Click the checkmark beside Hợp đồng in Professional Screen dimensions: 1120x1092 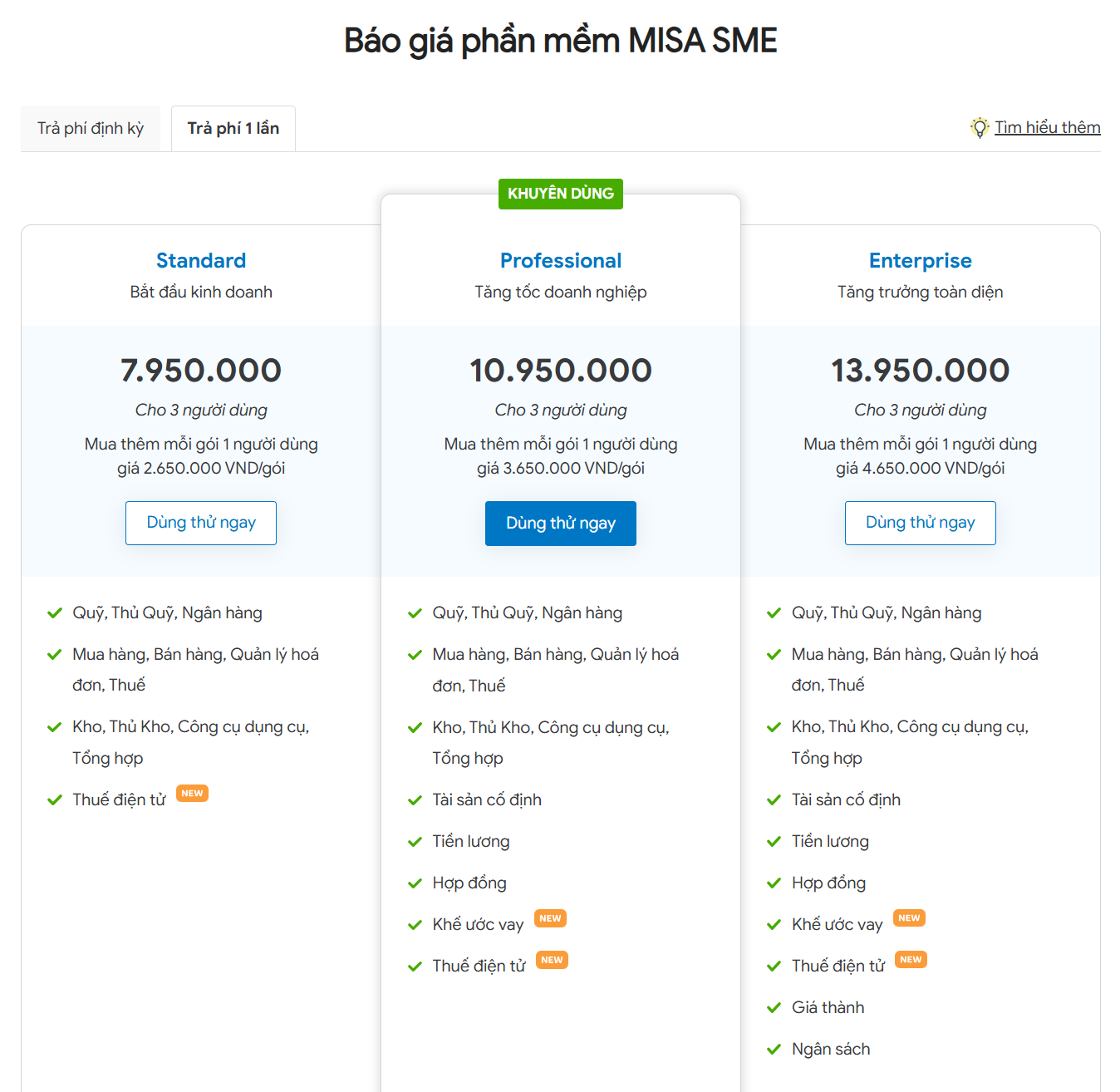pyautogui.click(x=415, y=883)
